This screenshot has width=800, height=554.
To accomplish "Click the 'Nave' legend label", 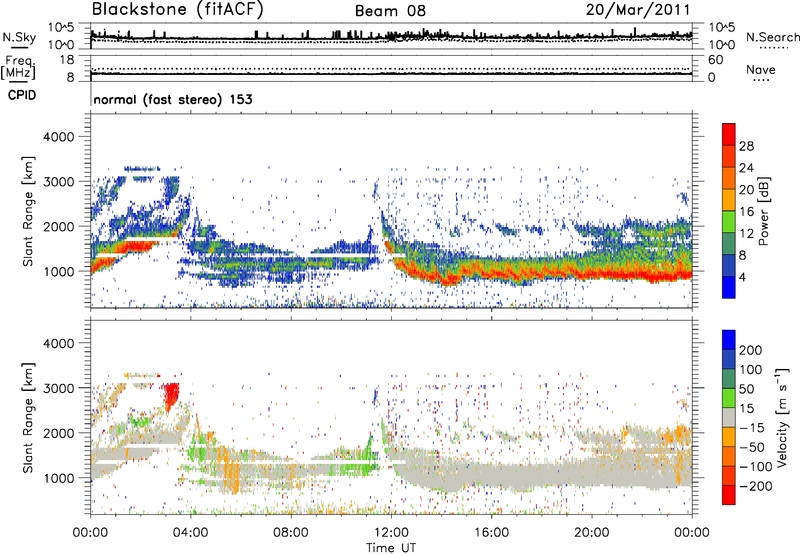I will click(x=761, y=70).
